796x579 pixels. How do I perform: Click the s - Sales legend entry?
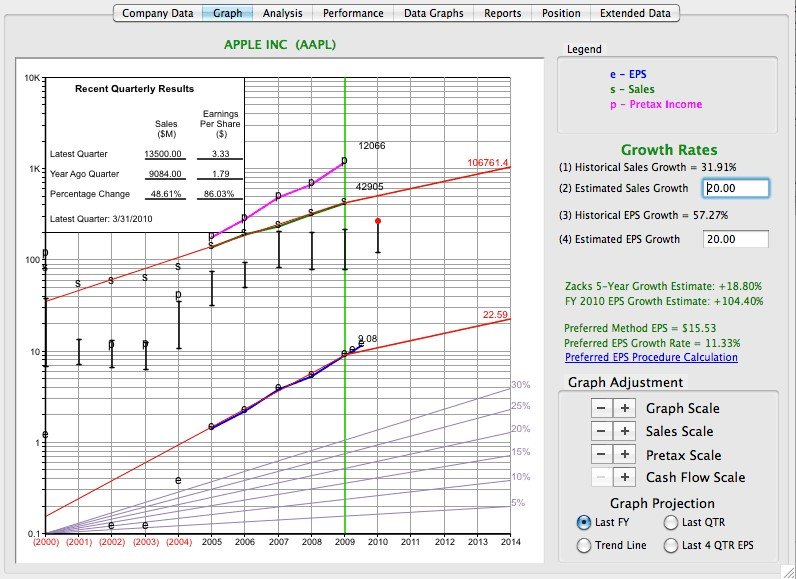tap(632, 90)
